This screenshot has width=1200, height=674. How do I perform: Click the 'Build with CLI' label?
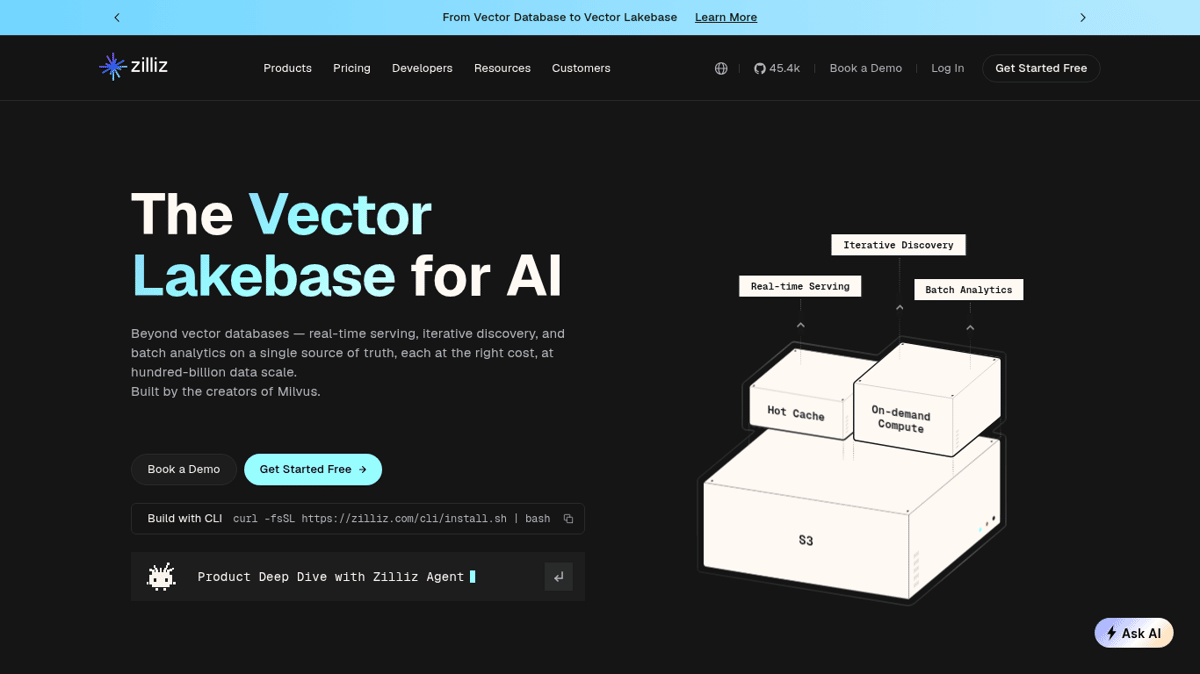point(185,519)
